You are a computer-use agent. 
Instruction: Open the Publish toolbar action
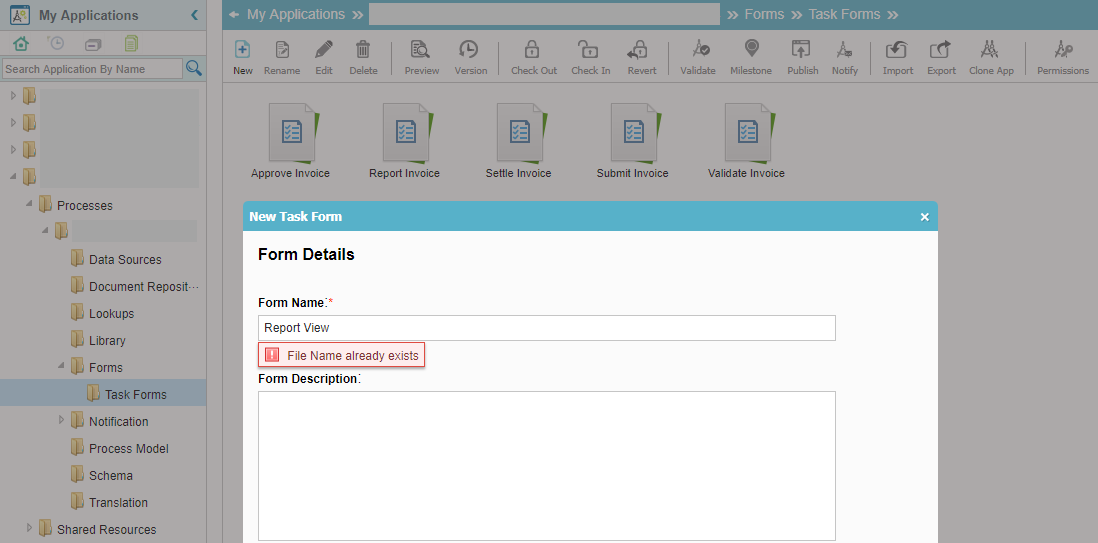click(801, 50)
